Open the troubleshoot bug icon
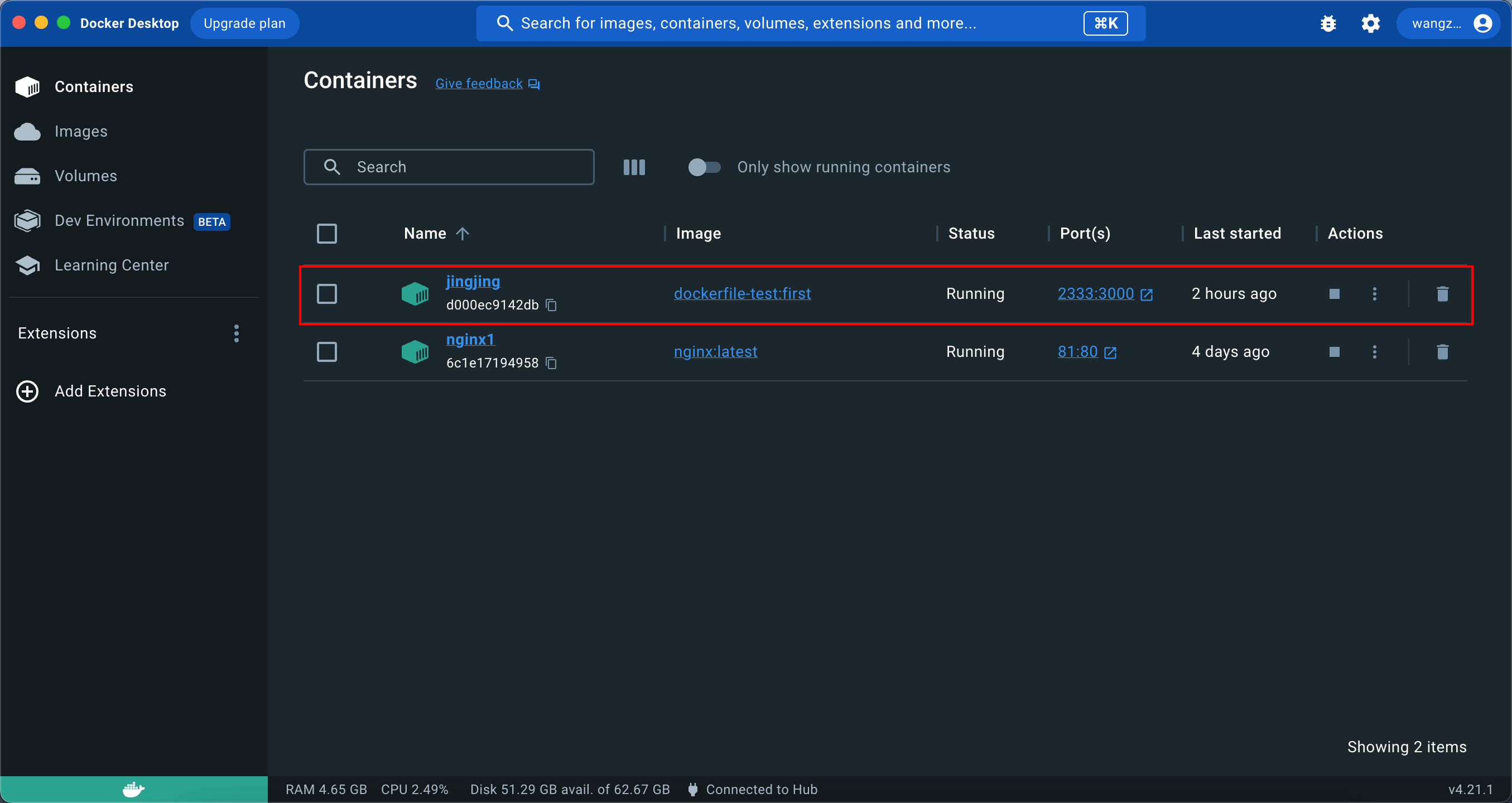This screenshot has width=1512, height=803. tap(1328, 23)
